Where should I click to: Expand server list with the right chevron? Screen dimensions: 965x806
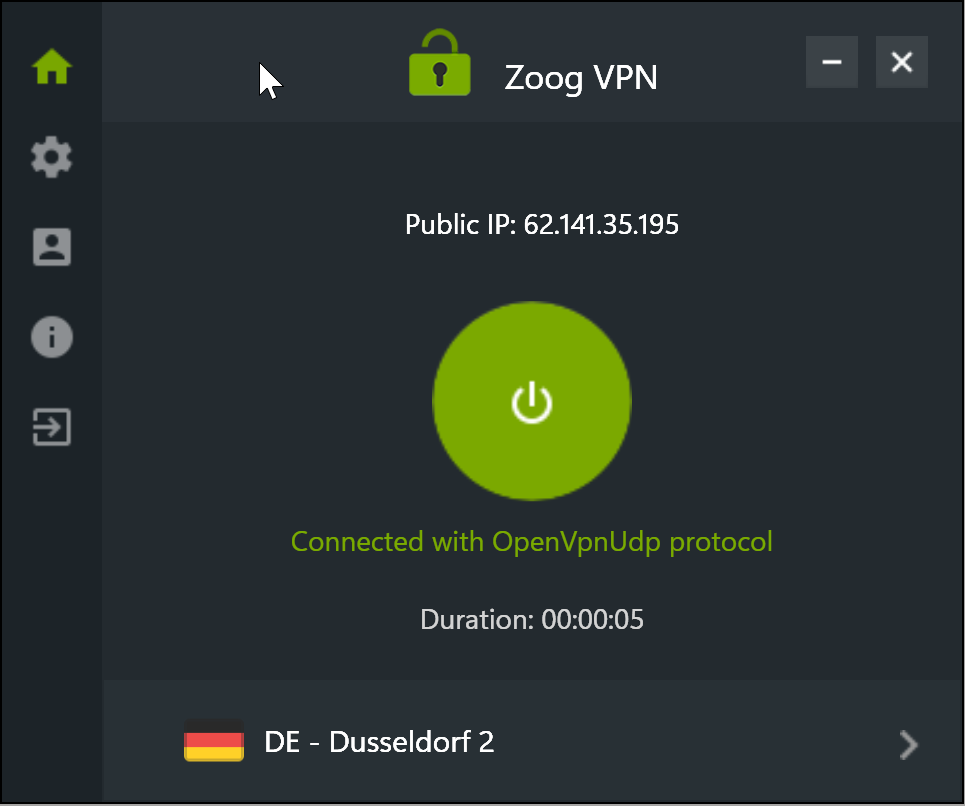(x=908, y=745)
